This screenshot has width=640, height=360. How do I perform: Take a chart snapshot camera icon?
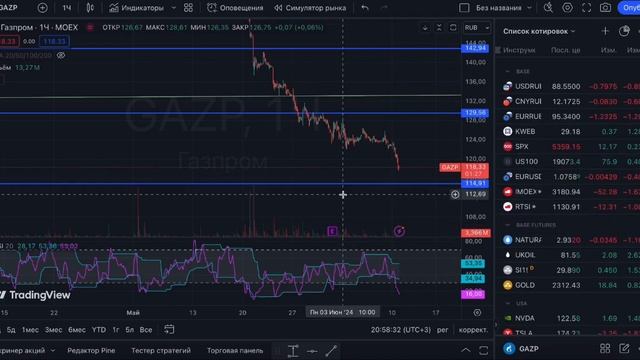point(605,8)
